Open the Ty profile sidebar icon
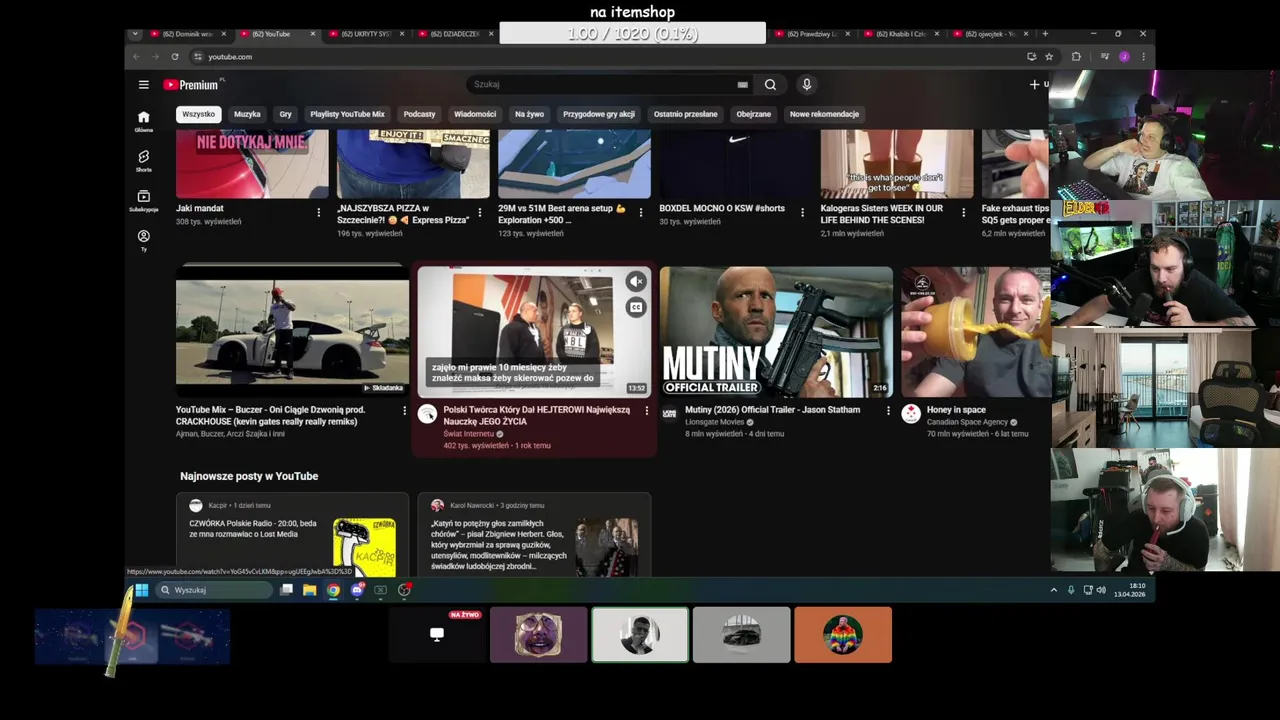Image resolution: width=1280 pixels, height=720 pixels. click(144, 240)
